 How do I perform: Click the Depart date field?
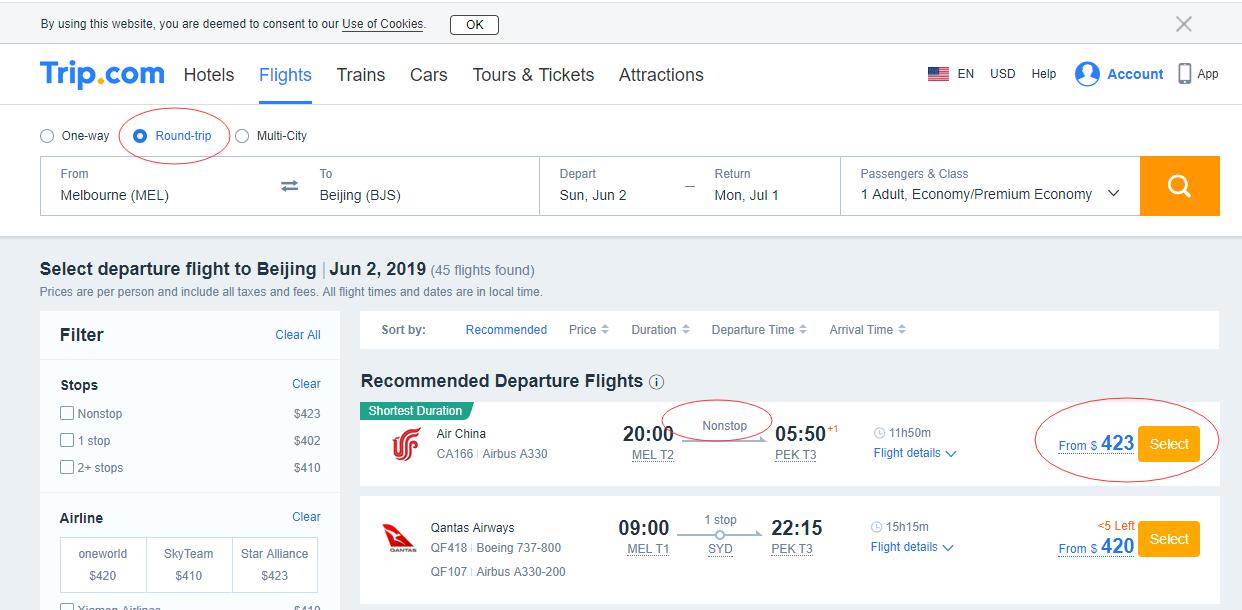(x=614, y=186)
